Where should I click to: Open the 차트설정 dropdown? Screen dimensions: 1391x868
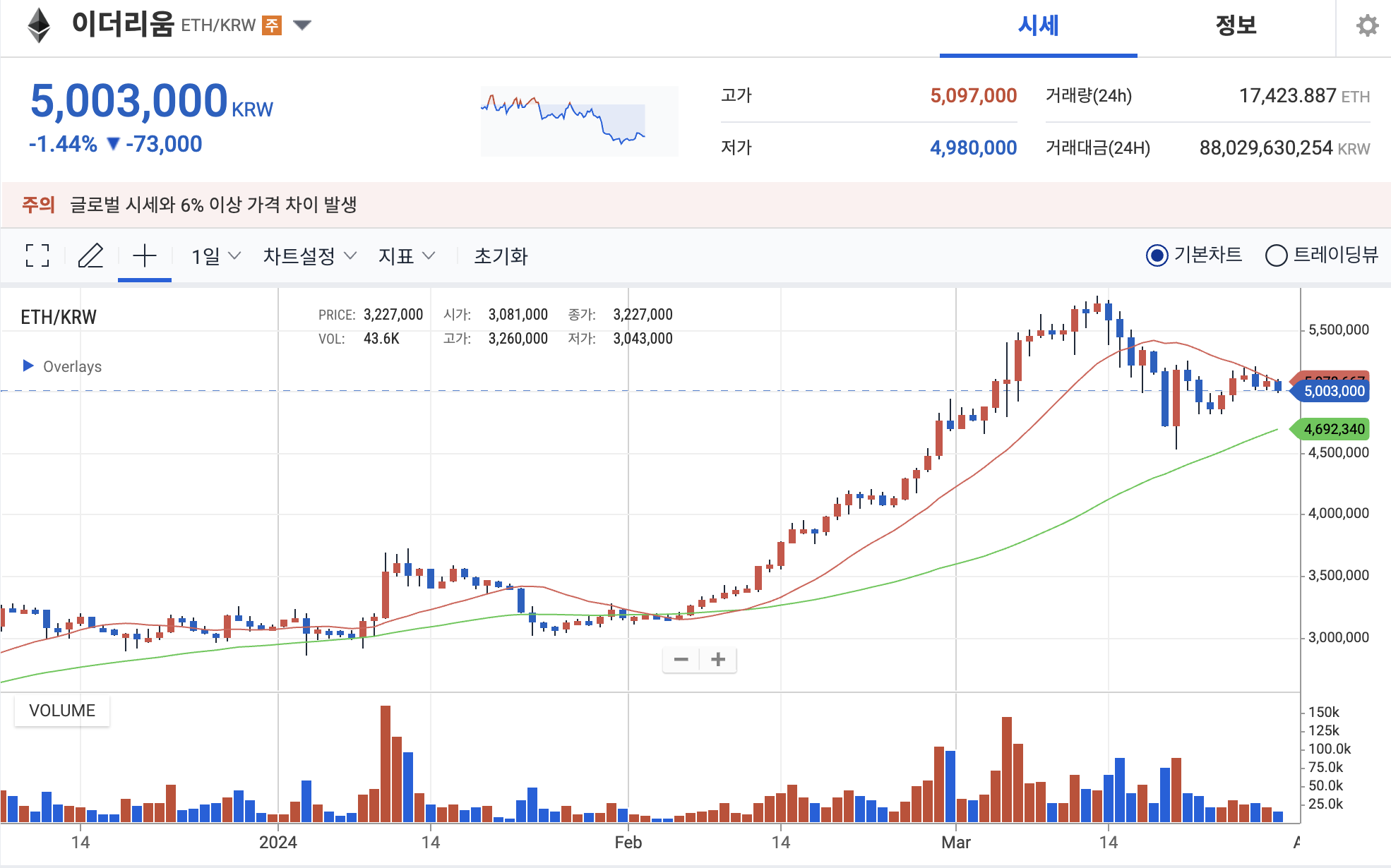309,255
